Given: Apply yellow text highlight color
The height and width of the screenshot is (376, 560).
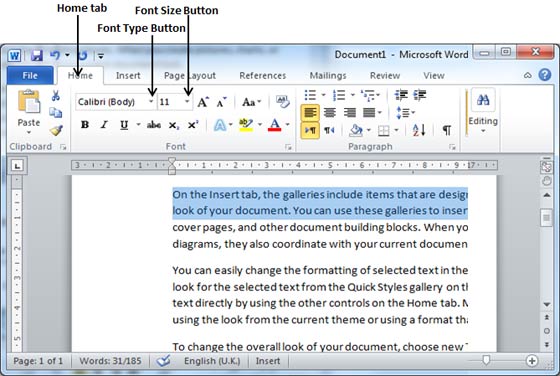Looking at the screenshot, I should click(x=246, y=125).
